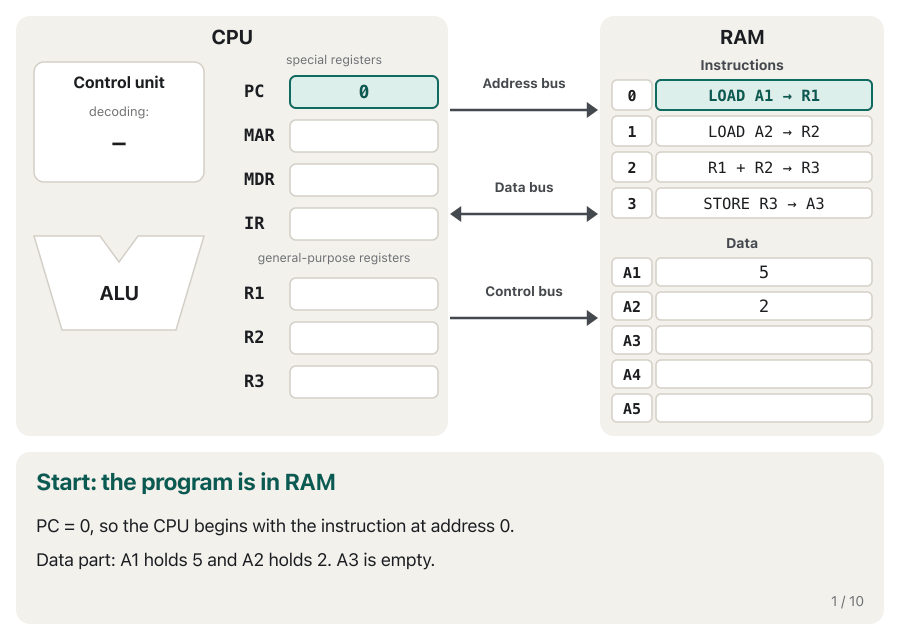Click the general-purpose registers caption
Image resolution: width=900 pixels, height=640 pixels.
pos(333,258)
